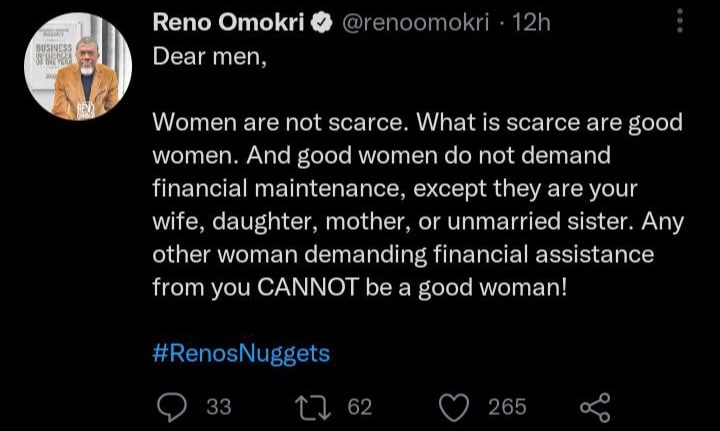Click the 'other woman demanding financial assistance' line
This screenshot has height=431, width=720.
click(402, 254)
